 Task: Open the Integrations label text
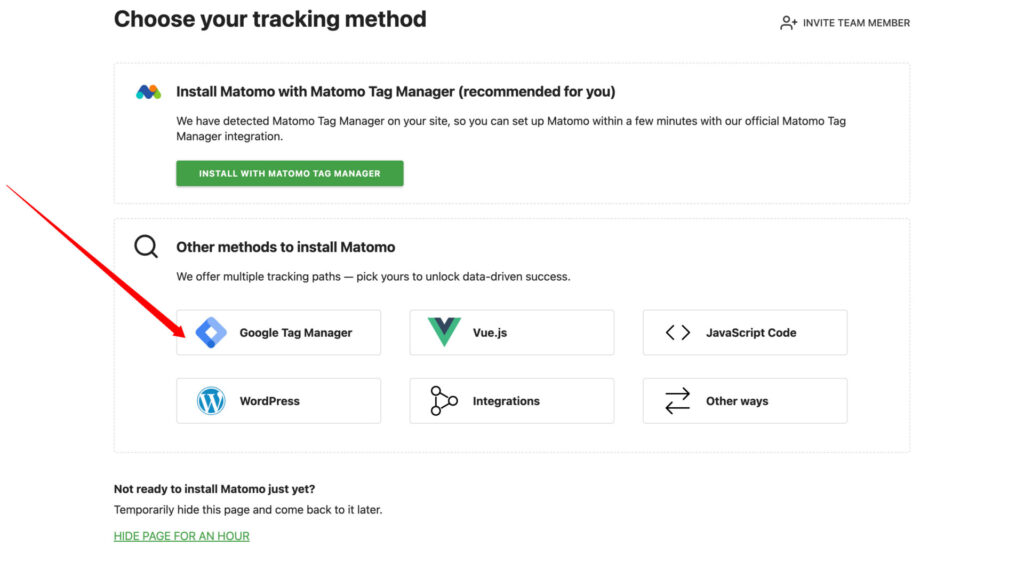(506, 401)
